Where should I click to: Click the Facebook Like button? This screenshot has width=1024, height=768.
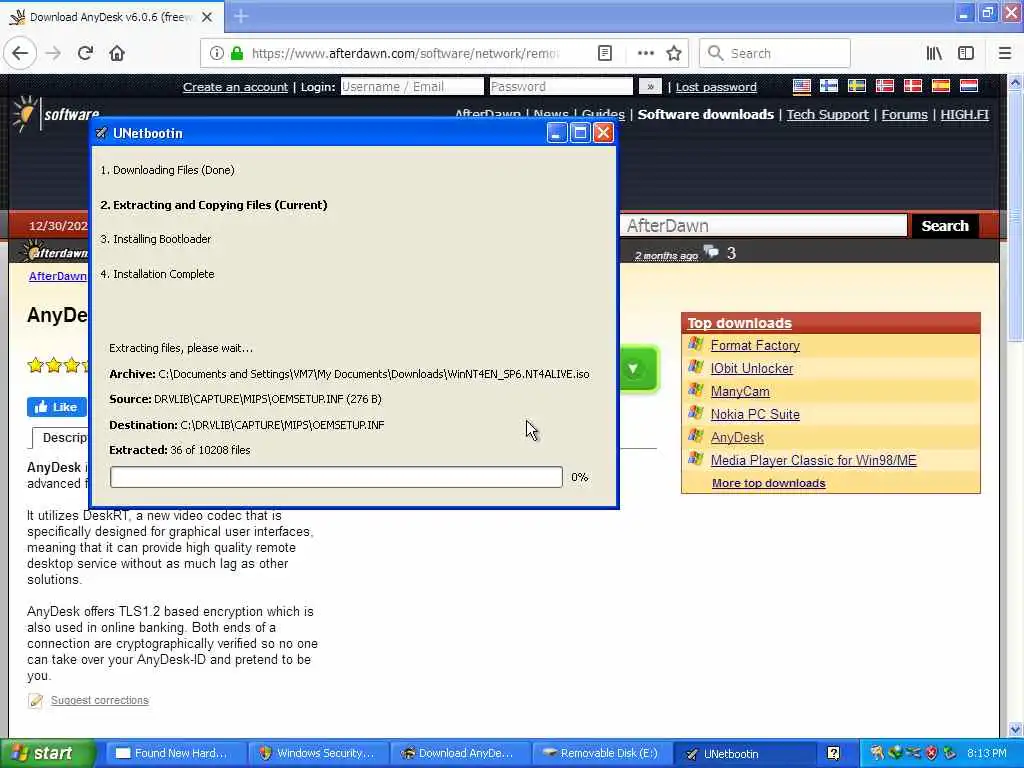click(57, 407)
